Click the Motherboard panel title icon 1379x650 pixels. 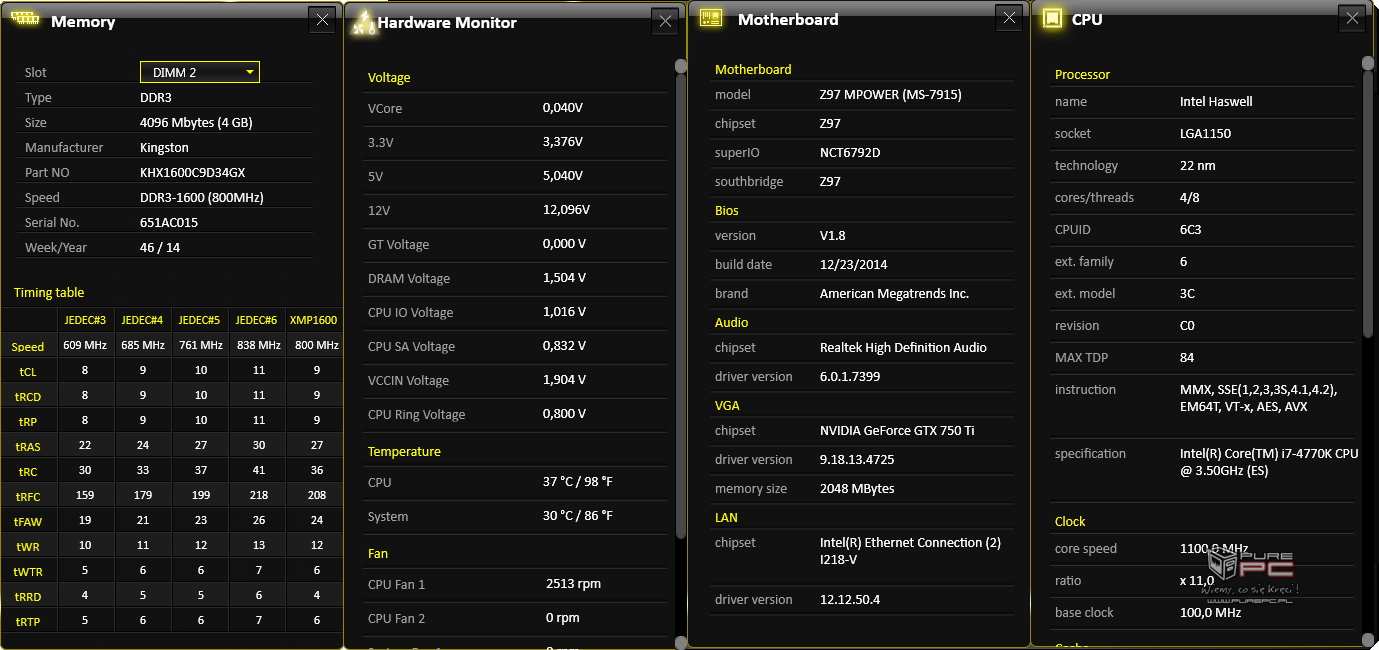pos(711,19)
